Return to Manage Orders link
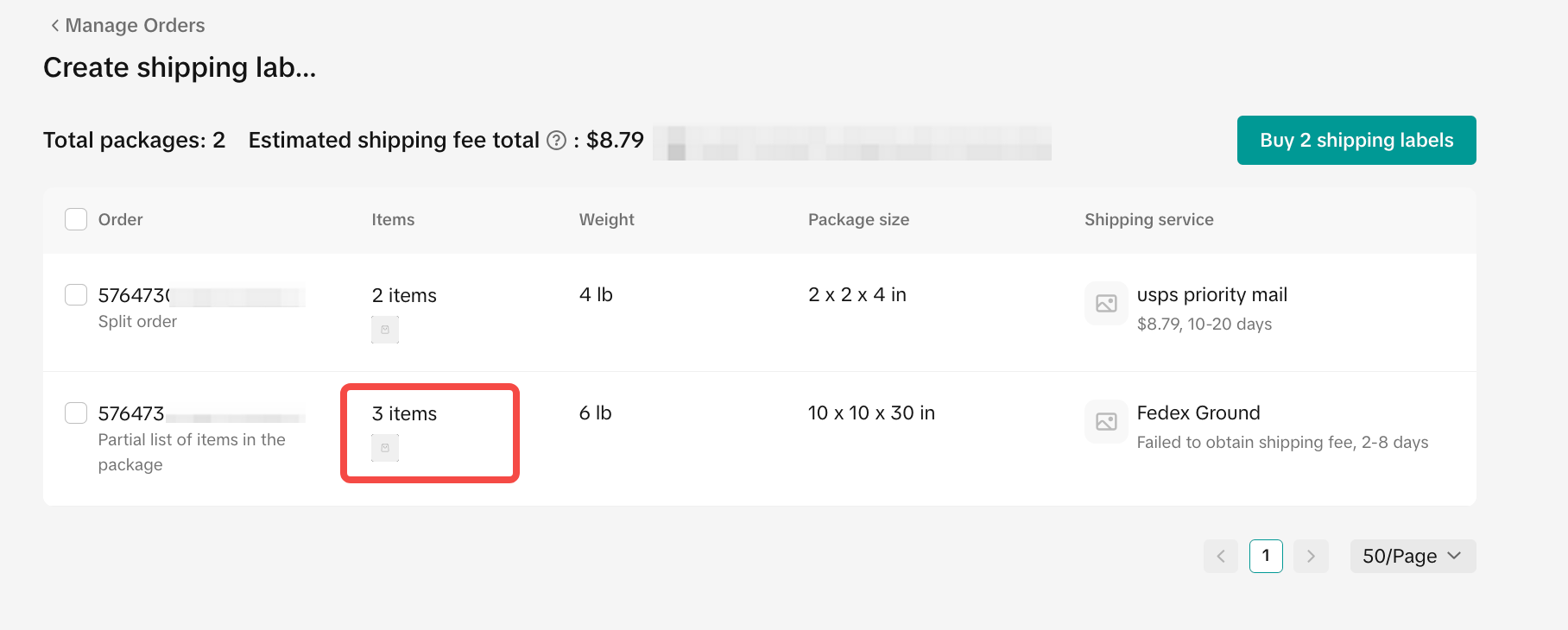 pyautogui.click(x=135, y=26)
